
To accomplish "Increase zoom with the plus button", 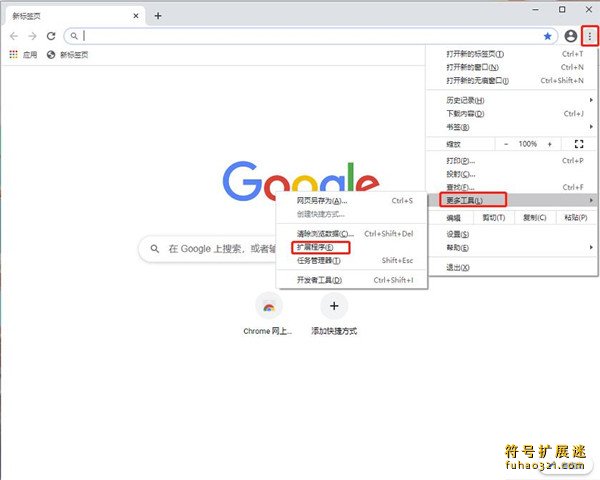I will [550, 144].
